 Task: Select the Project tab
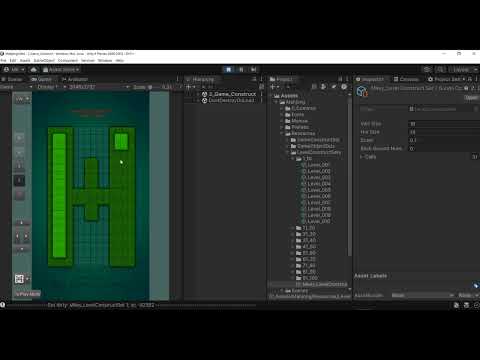point(281,79)
